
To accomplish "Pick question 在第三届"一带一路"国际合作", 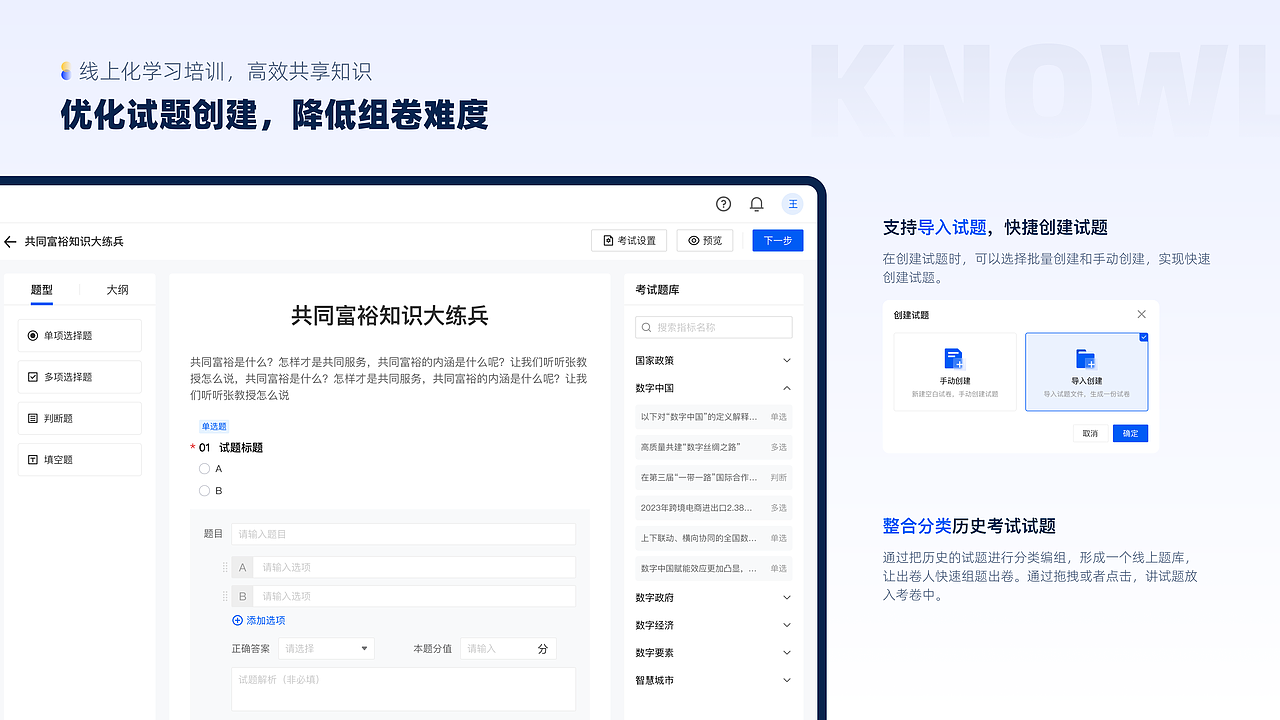I will point(713,477).
